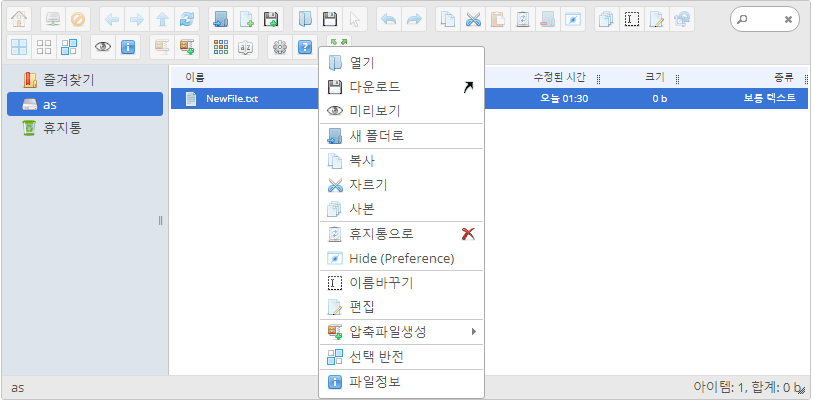Select the as volume in sidebar
814x402 pixels.
[x=85, y=104]
